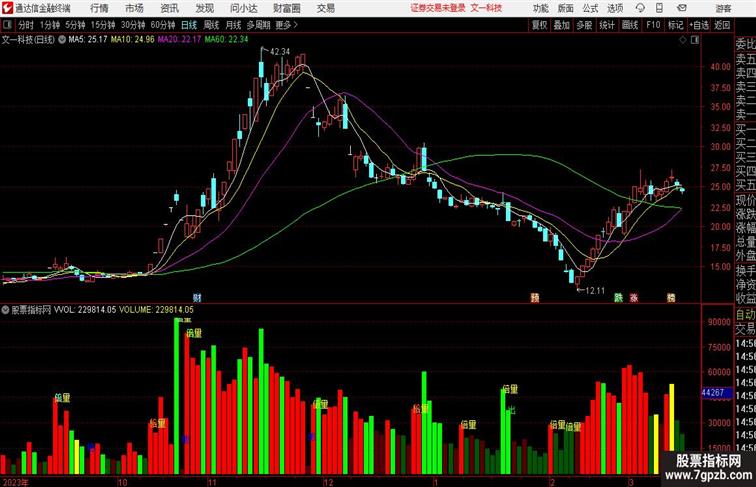
Task: Click the 12.11 low price label
Action: click(x=594, y=290)
